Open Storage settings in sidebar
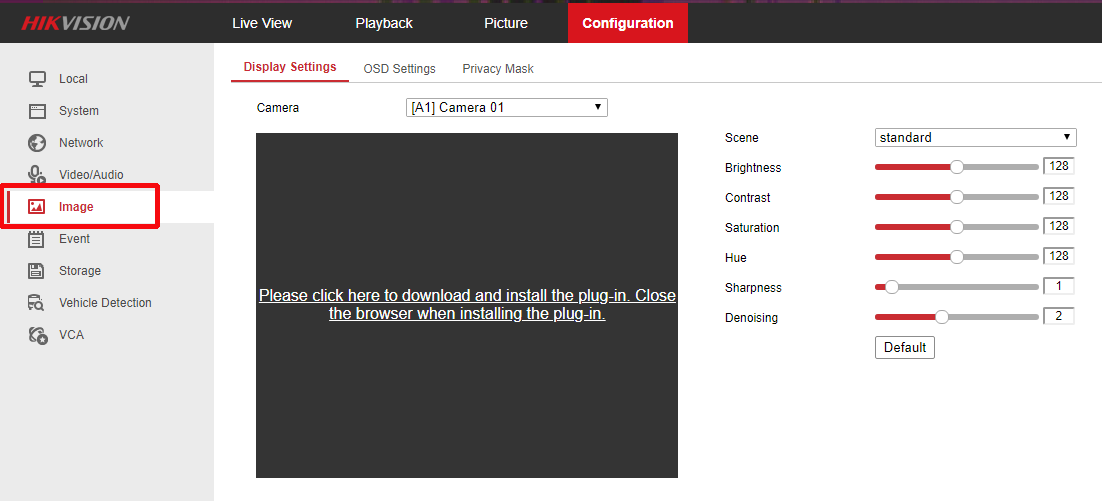Screen dimensions: 1102x501 (x=79, y=271)
